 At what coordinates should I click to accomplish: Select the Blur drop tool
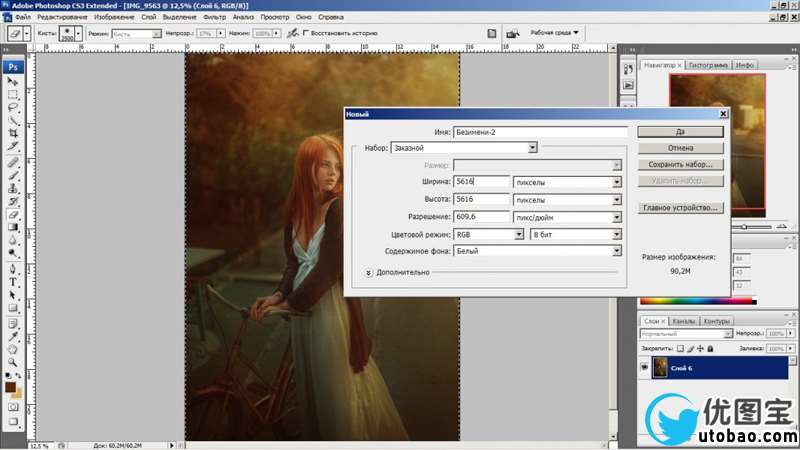click(x=13, y=240)
